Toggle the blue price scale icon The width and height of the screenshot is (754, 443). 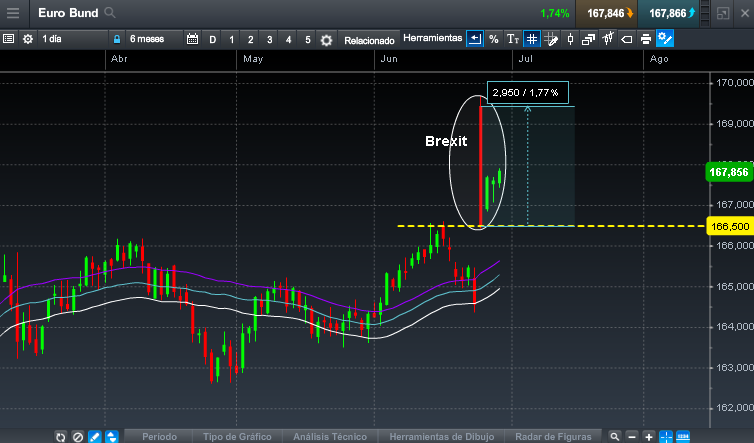click(683, 437)
